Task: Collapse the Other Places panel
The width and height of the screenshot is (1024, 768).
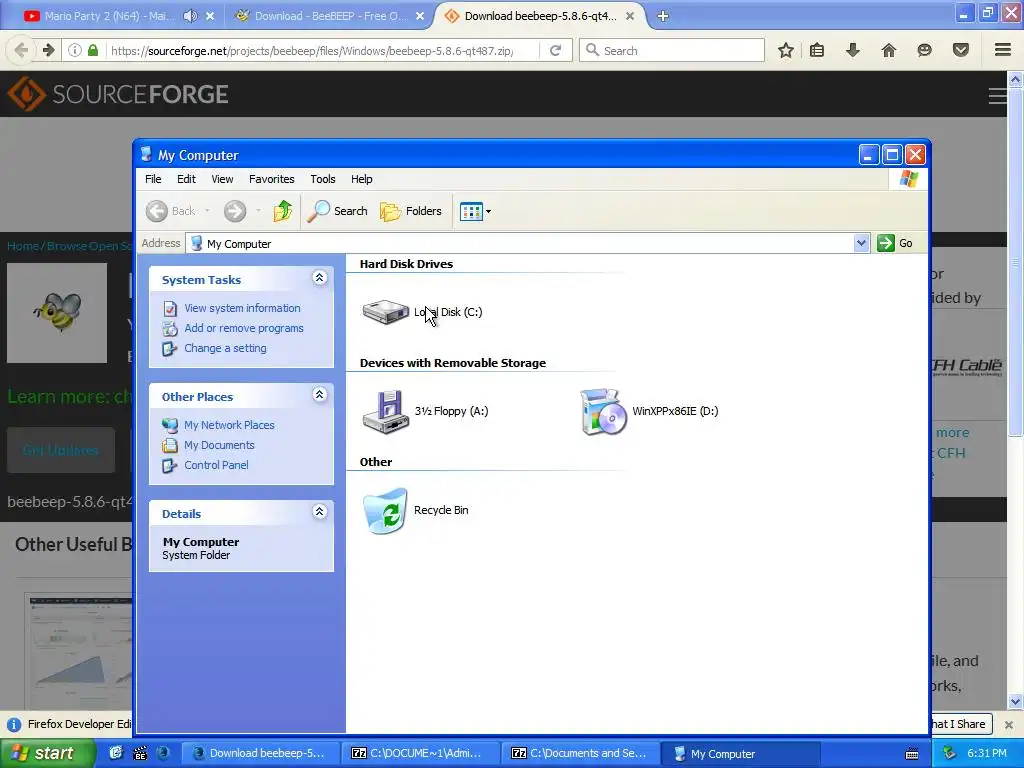Action: (319, 395)
